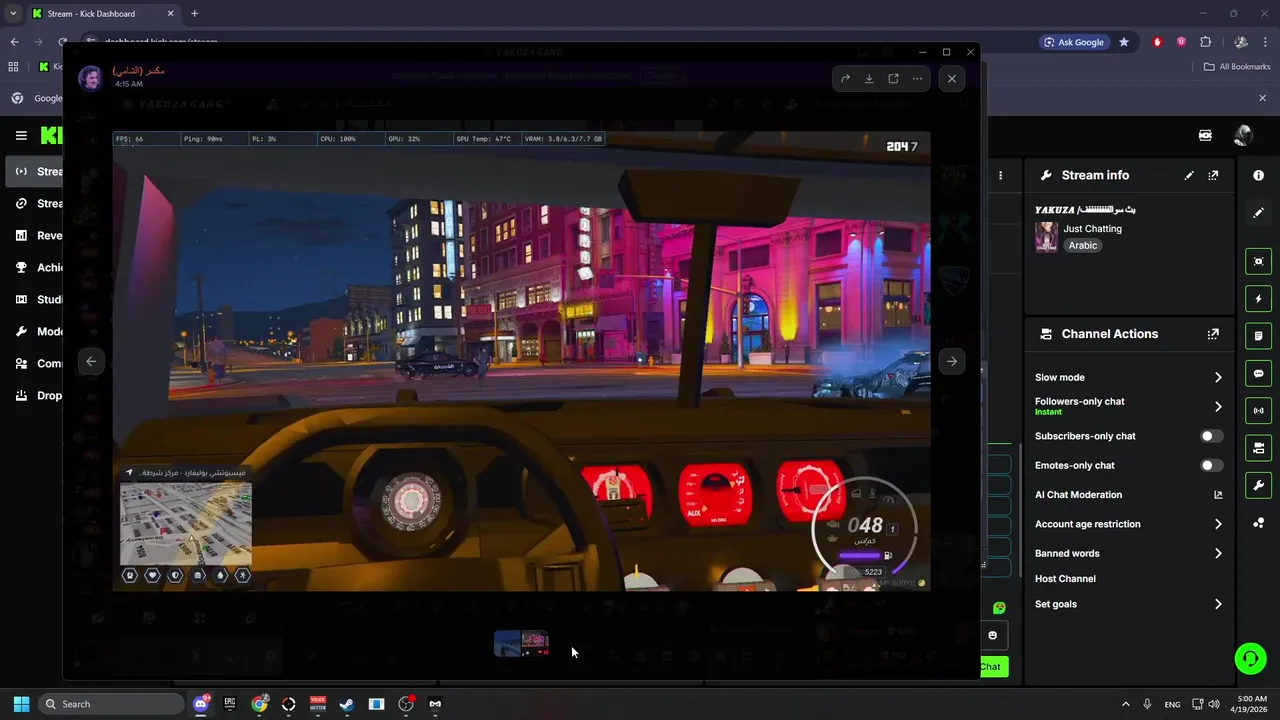The image size is (1280, 720).
Task: Open the emoji picker in chat
Action: coord(992,635)
